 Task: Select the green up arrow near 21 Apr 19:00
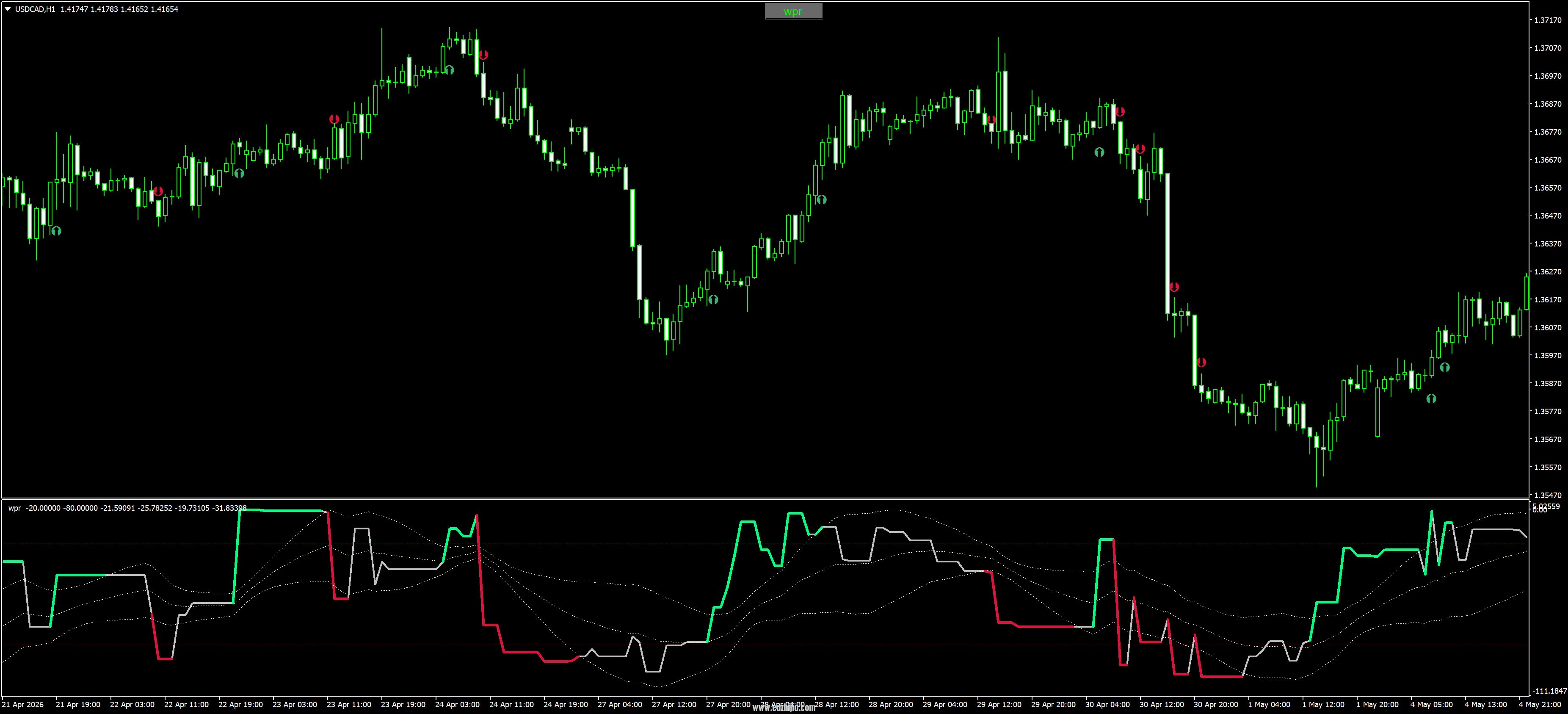57,231
